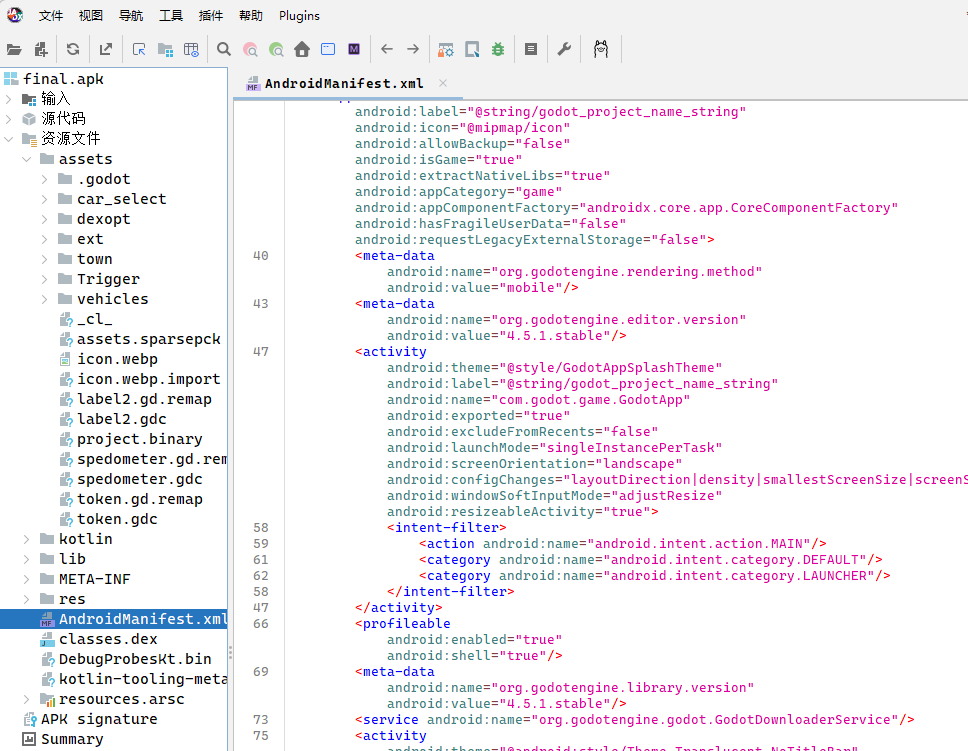Click the llama plugin icon in the toolbar
Screen dimensions: 968x751
[x=601, y=49]
